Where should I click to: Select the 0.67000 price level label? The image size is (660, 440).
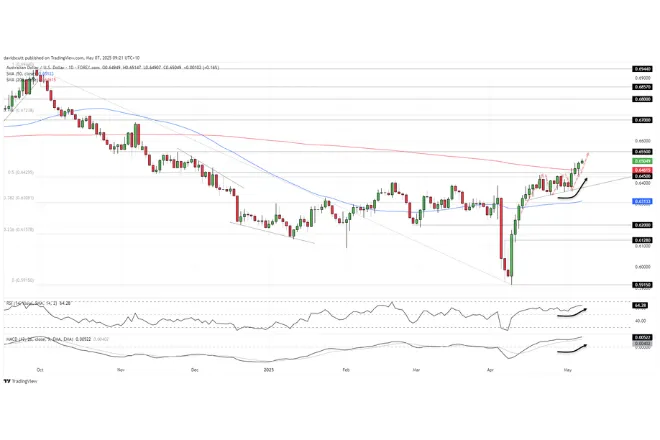pyautogui.click(x=642, y=120)
